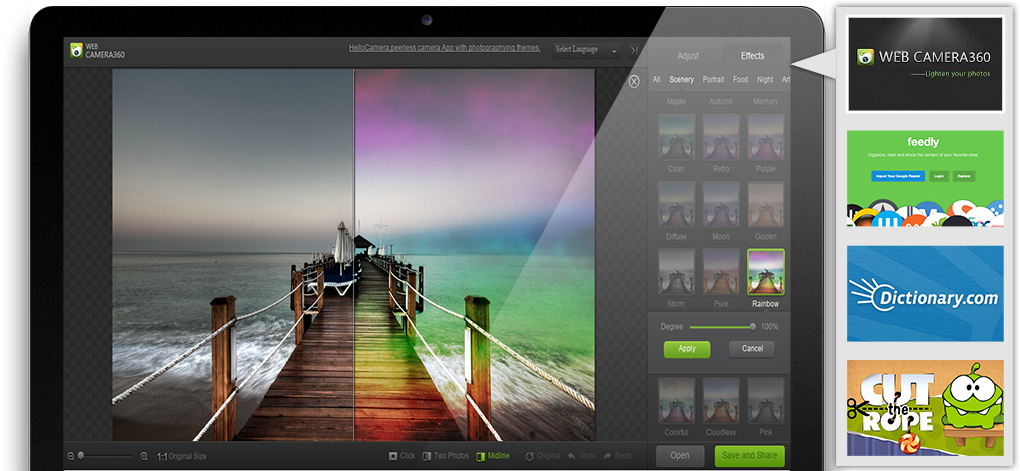Close the image with the circled X
1020x471 pixels.
633,82
